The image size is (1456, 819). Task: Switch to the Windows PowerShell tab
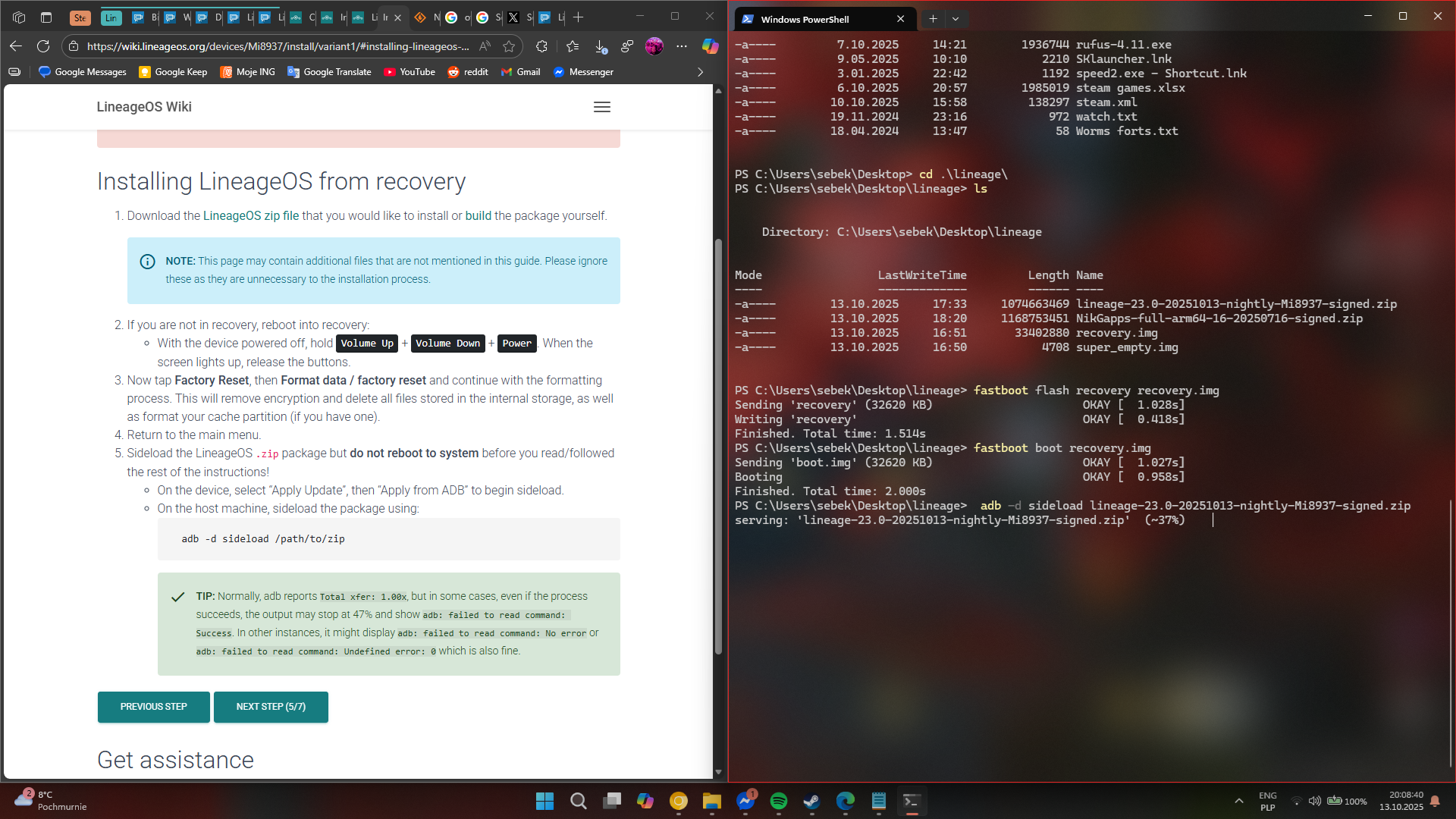805,19
